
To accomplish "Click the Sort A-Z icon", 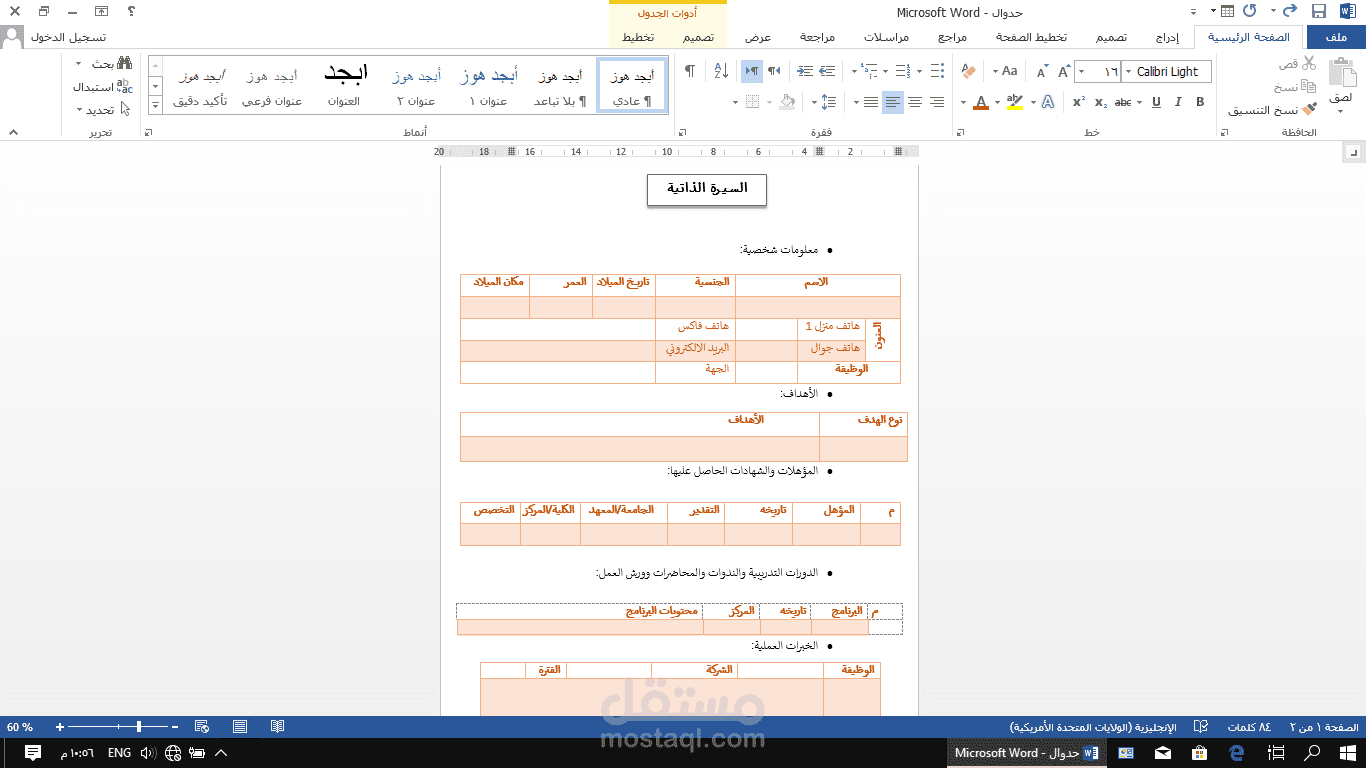I will [721, 71].
